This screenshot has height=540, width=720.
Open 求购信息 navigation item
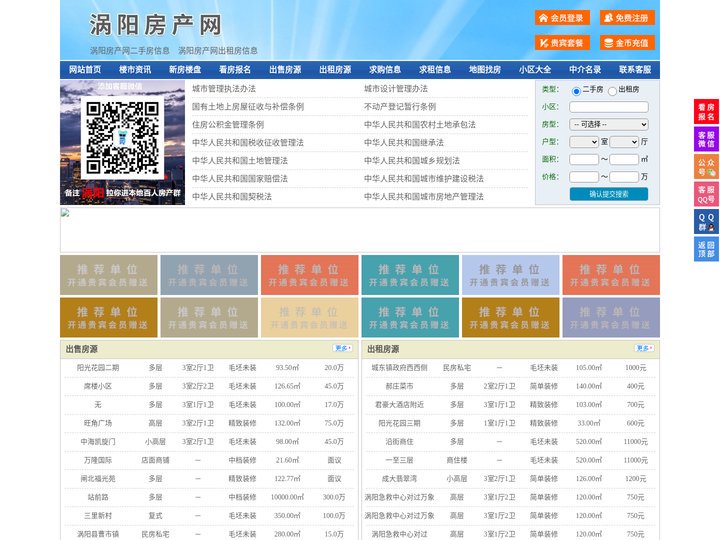pos(385,70)
